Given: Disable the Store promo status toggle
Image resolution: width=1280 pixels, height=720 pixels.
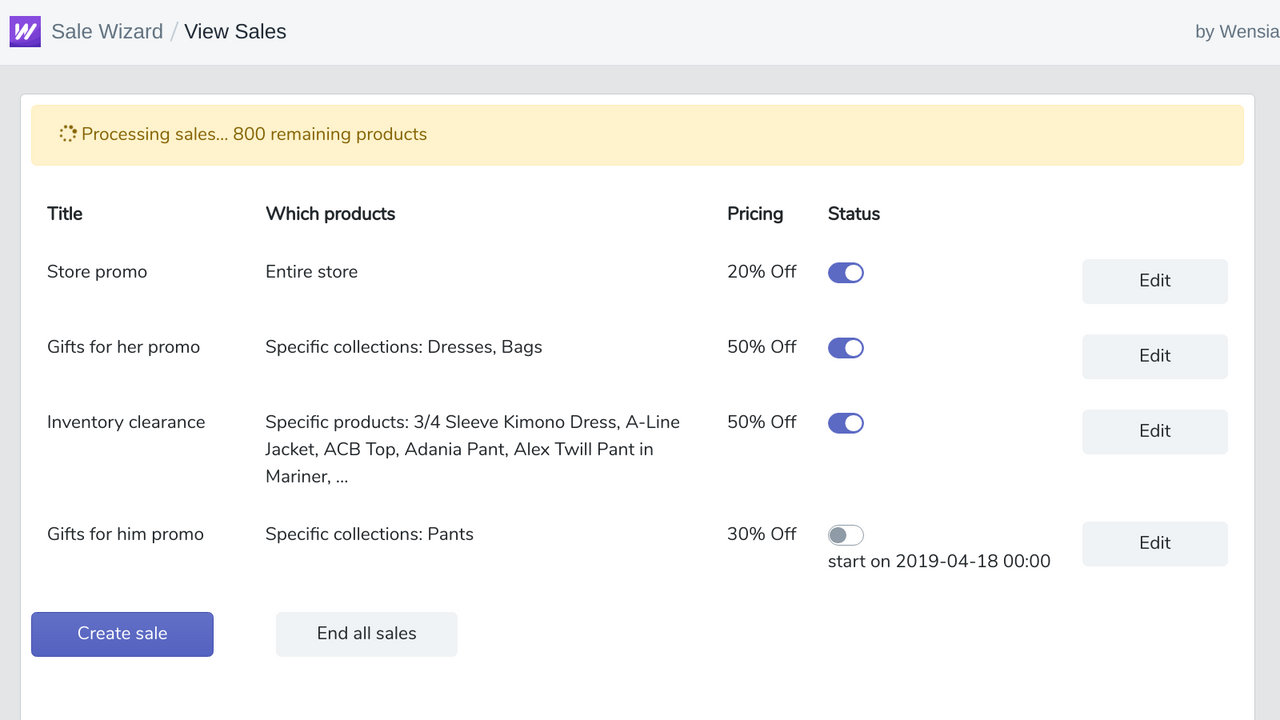Looking at the screenshot, I should [x=845, y=273].
